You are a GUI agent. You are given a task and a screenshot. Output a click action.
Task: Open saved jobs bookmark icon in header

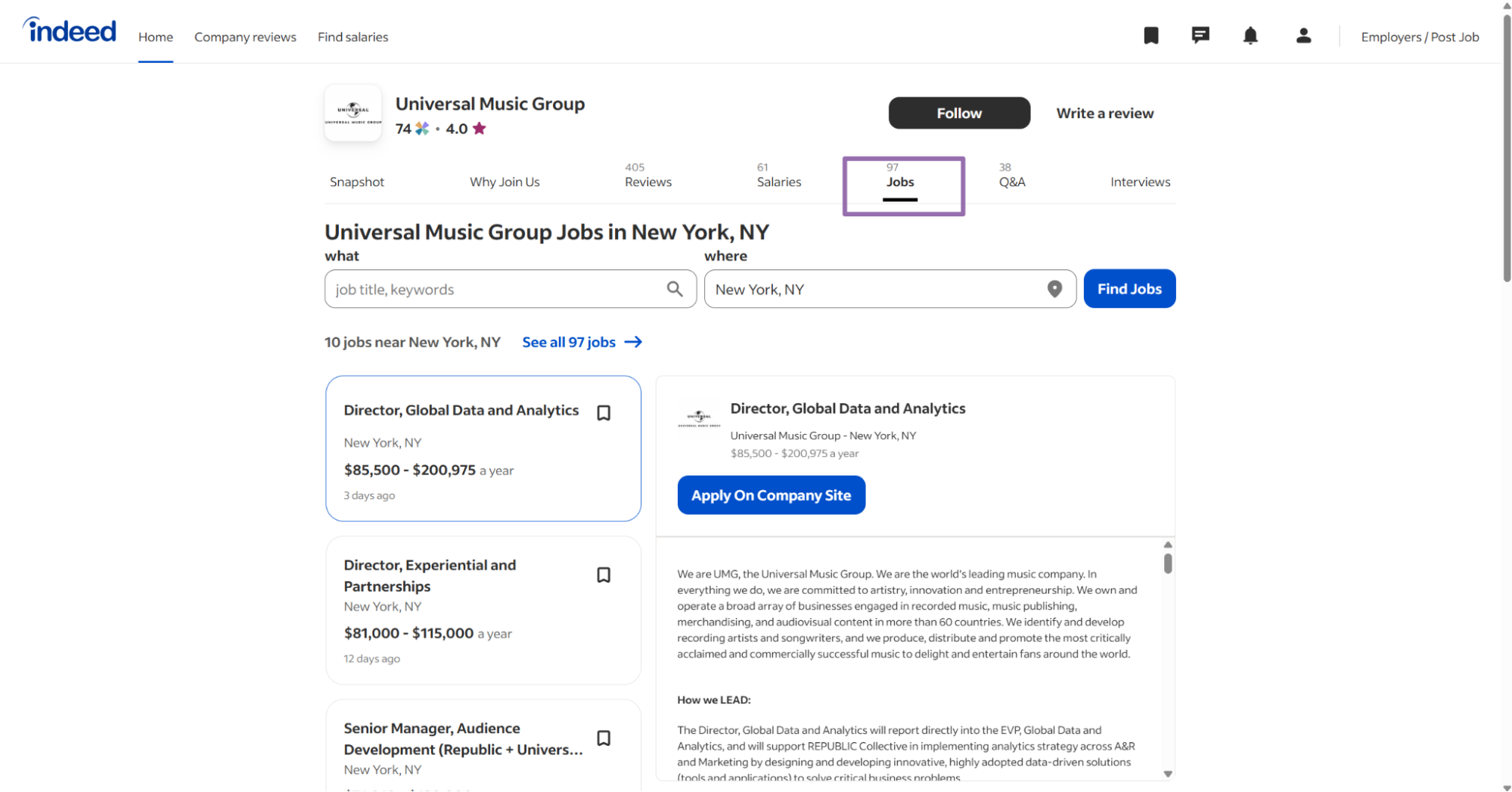pos(1151,36)
